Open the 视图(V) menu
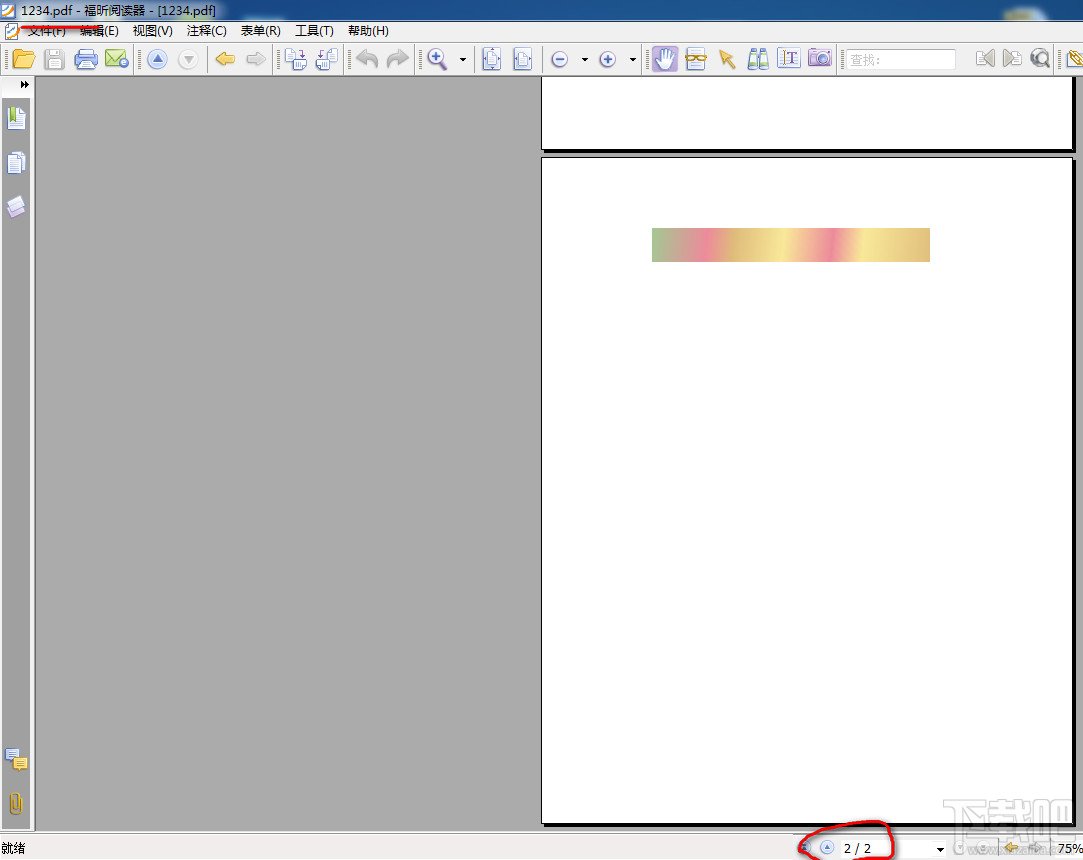Screen dimensions: 1083x860 (153, 31)
